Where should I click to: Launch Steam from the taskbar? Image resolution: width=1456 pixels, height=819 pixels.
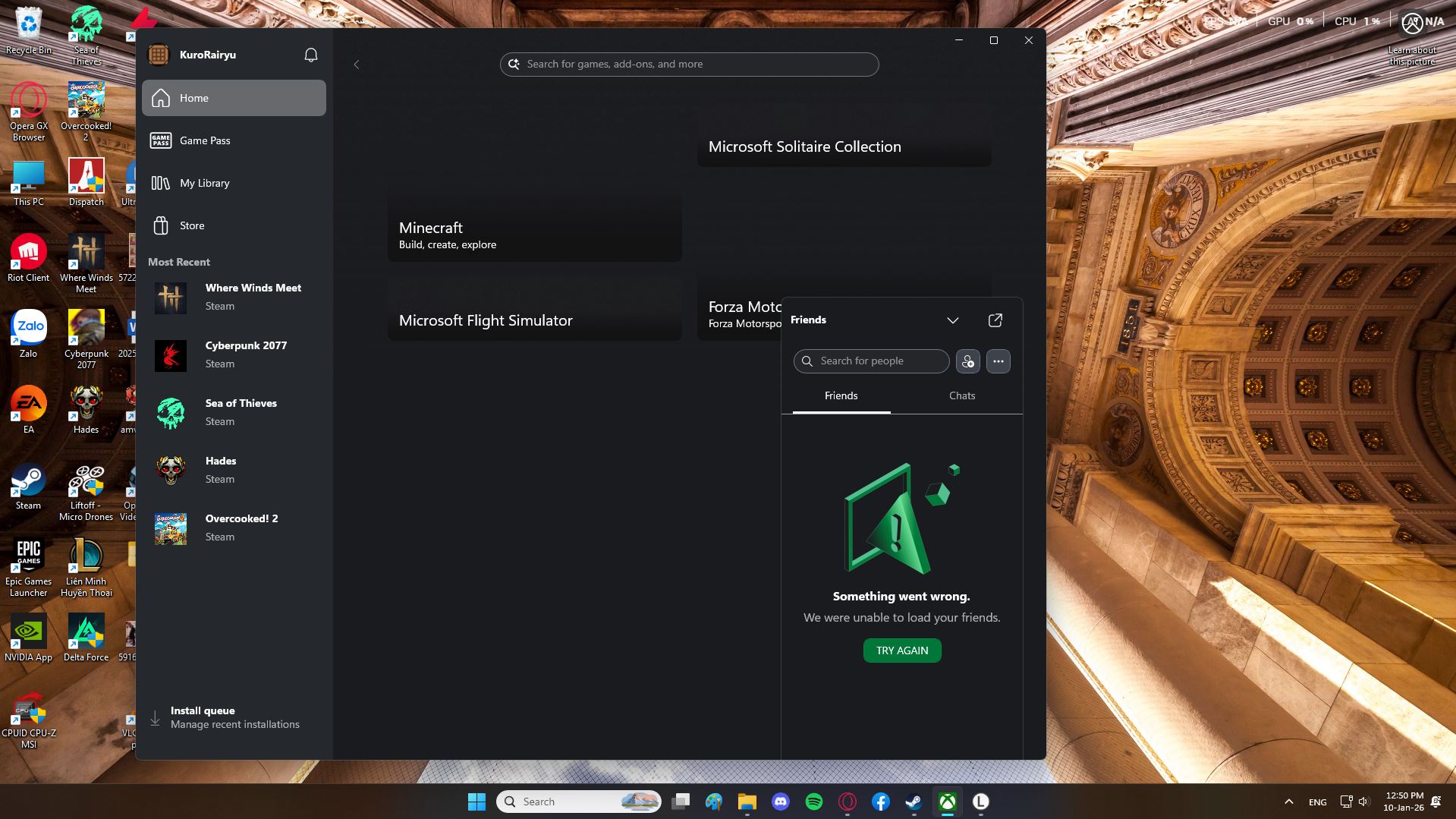pos(913,802)
